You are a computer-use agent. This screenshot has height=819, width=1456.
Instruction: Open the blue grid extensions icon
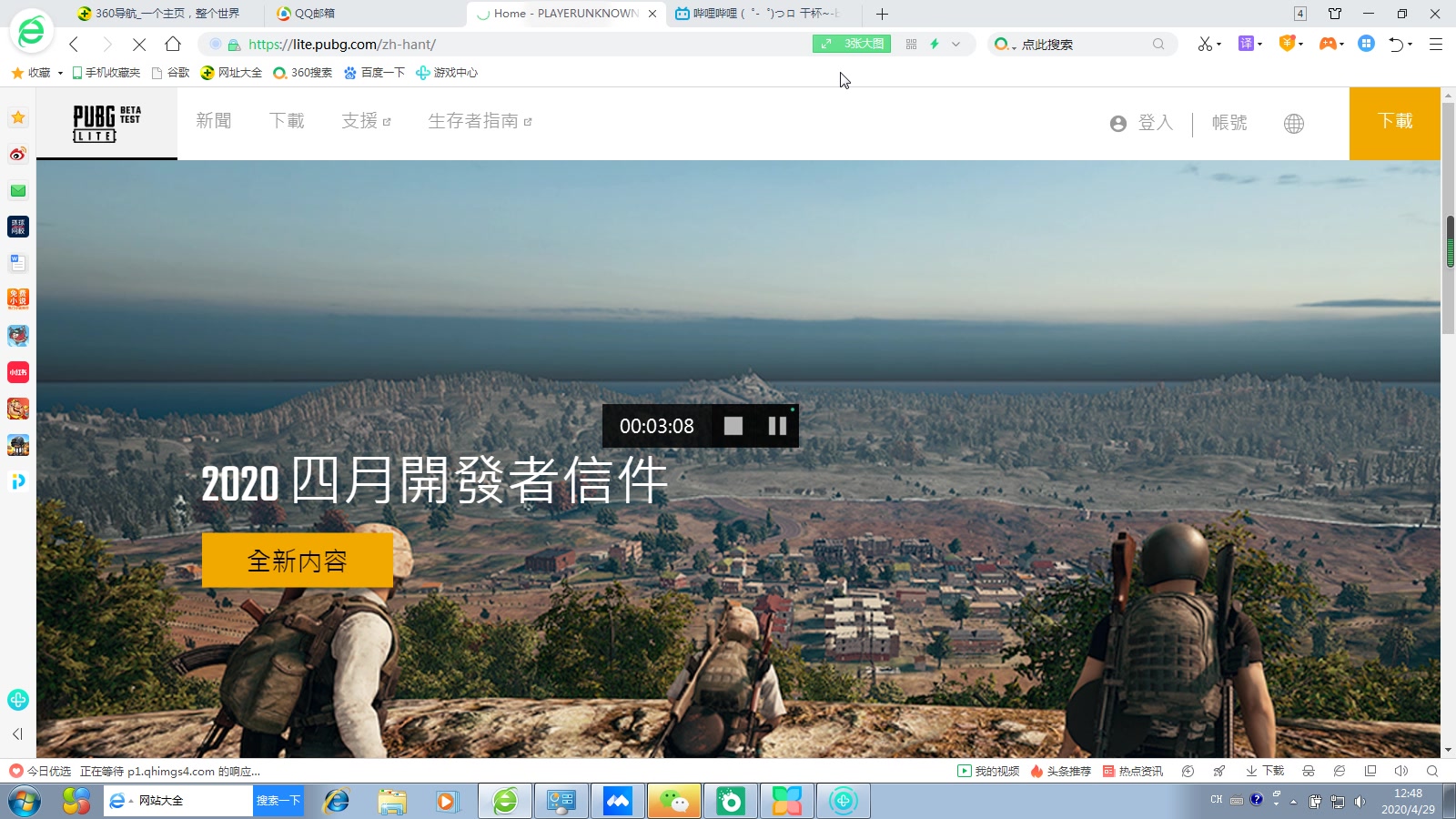1366,44
